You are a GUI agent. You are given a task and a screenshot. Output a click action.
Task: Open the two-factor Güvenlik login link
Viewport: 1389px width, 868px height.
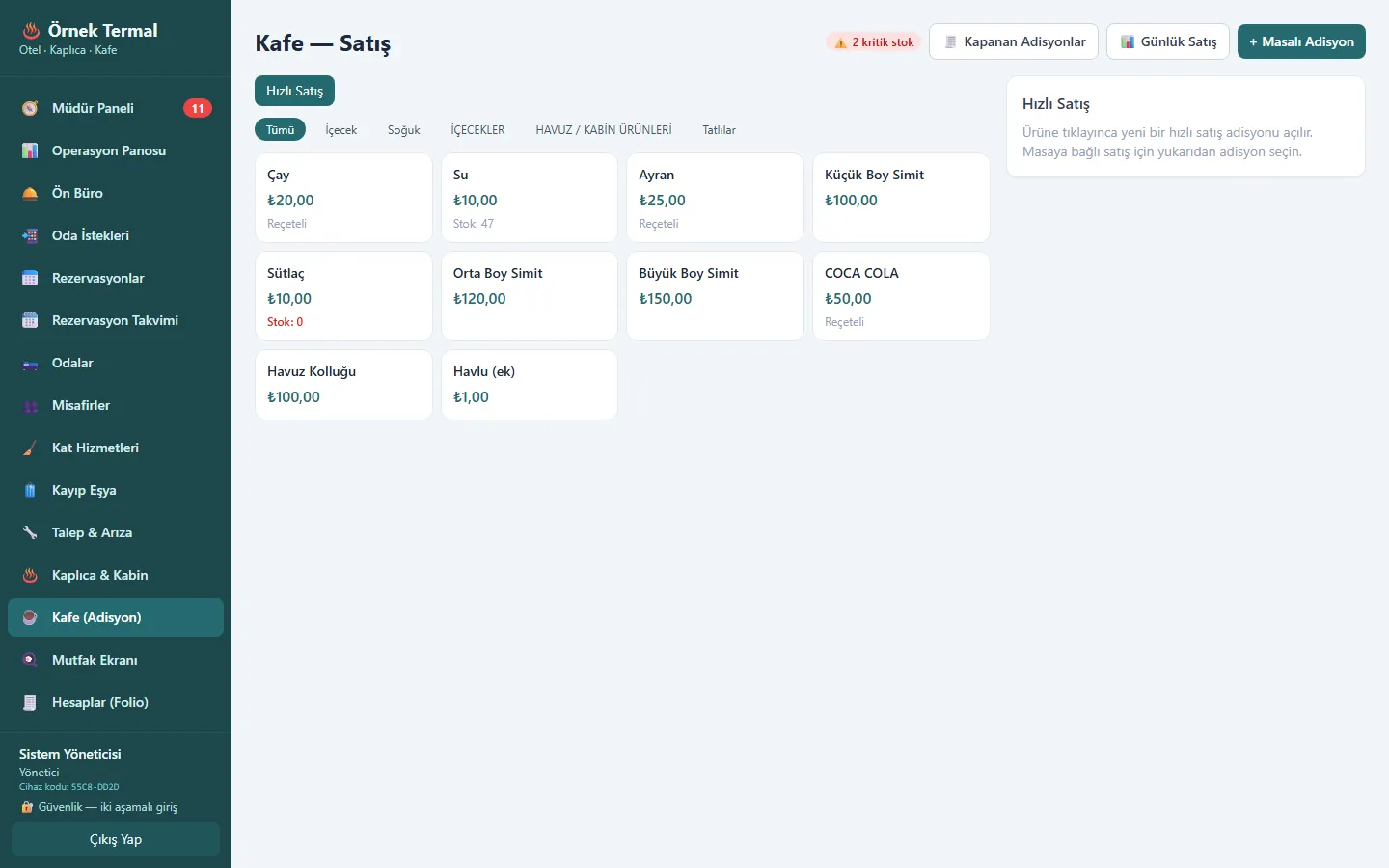(x=98, y=807)
